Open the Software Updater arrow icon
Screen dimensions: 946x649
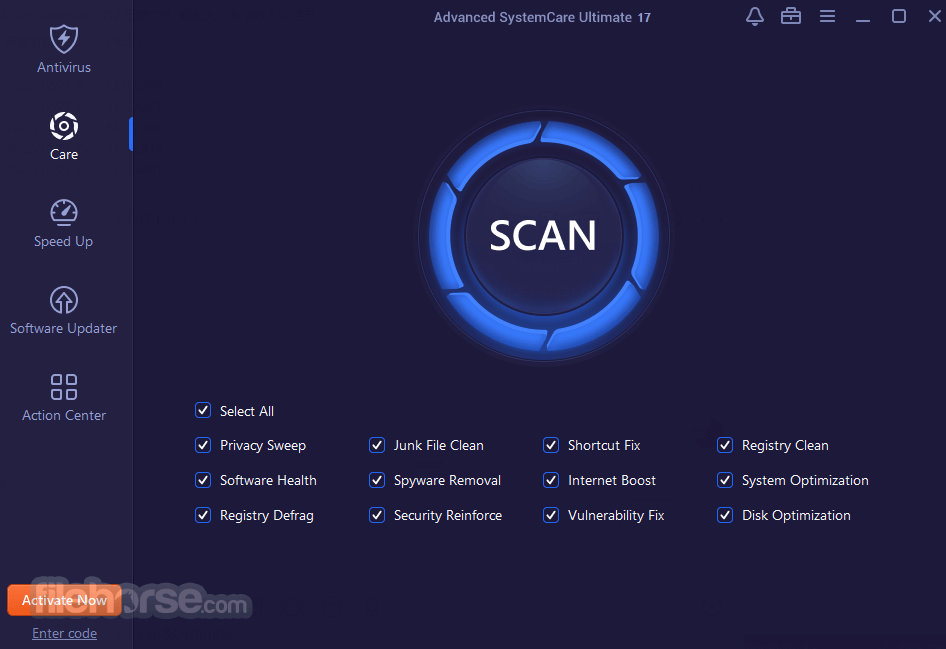pyautogui.click(x=64, y=300)
